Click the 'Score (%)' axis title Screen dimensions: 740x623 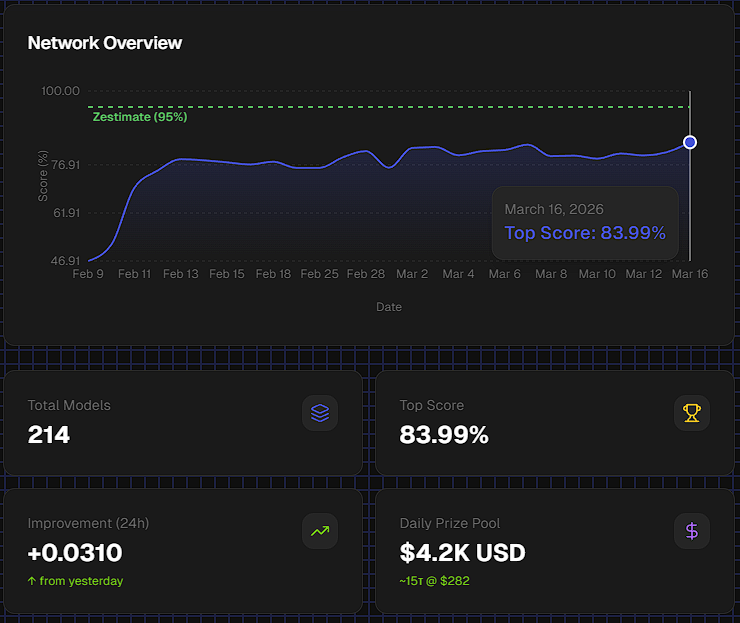pyautogui.click(x=43, y=176)
